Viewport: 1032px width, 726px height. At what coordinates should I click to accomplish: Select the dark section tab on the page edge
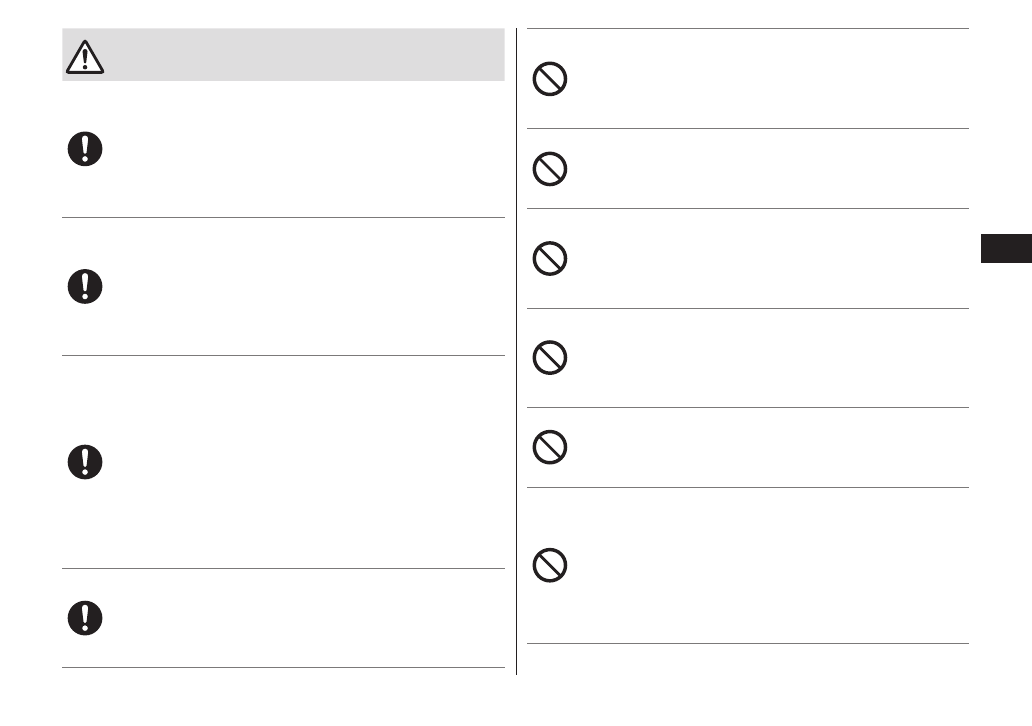[1005, 249]
